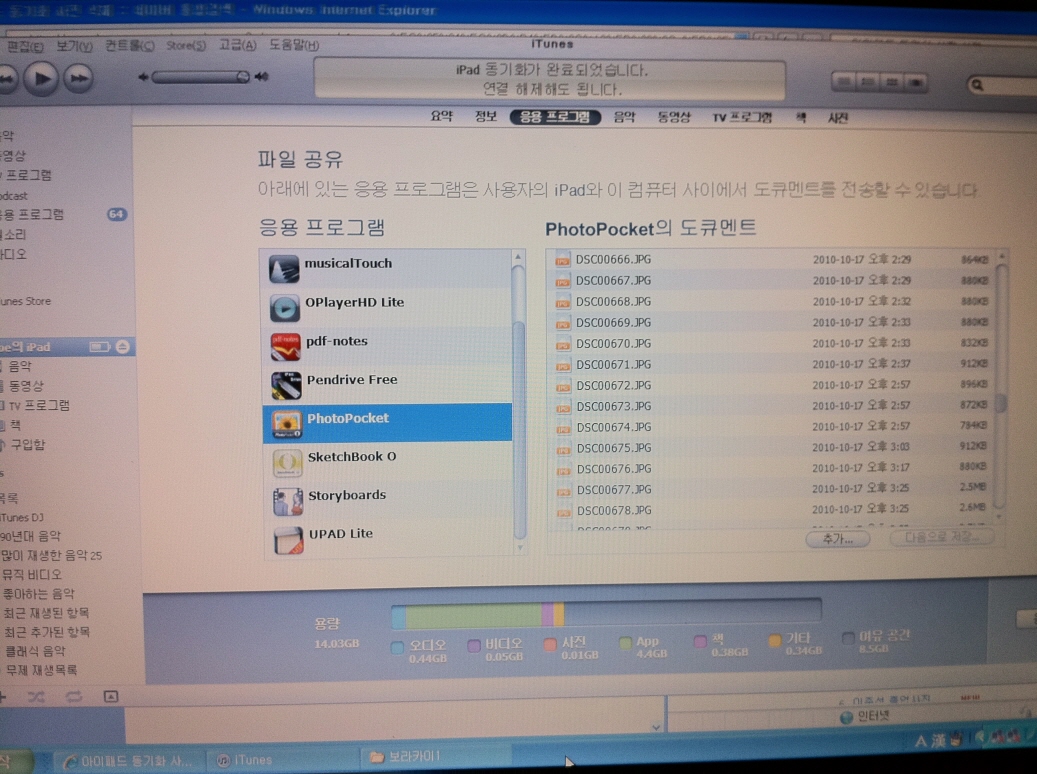Click the JPG icon beside DSC00671.JPG
1037x774 pixels.
(563, 366)
